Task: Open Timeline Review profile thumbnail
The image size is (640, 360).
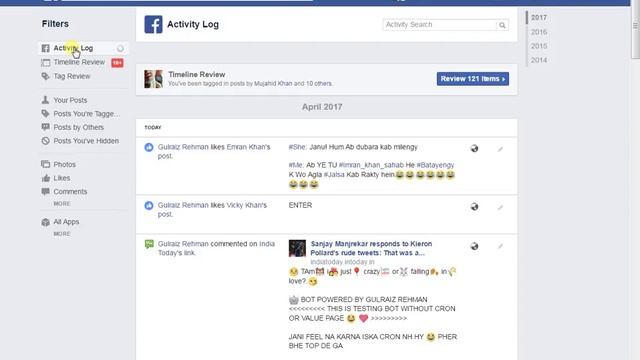Action: 153,79
